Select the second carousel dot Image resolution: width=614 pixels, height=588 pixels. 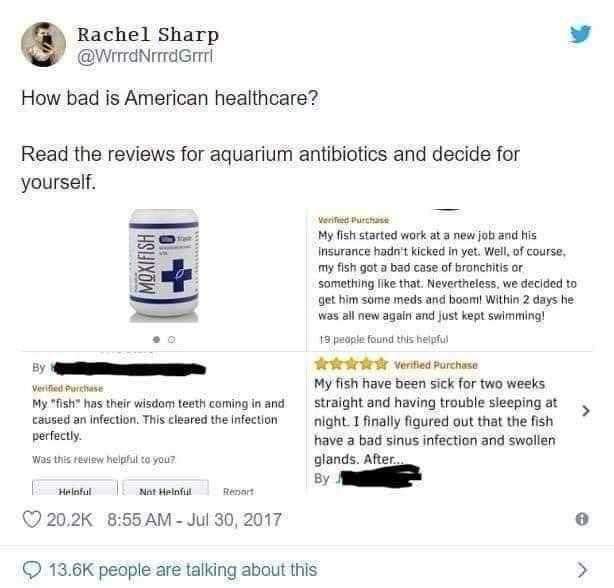point(171,339)
